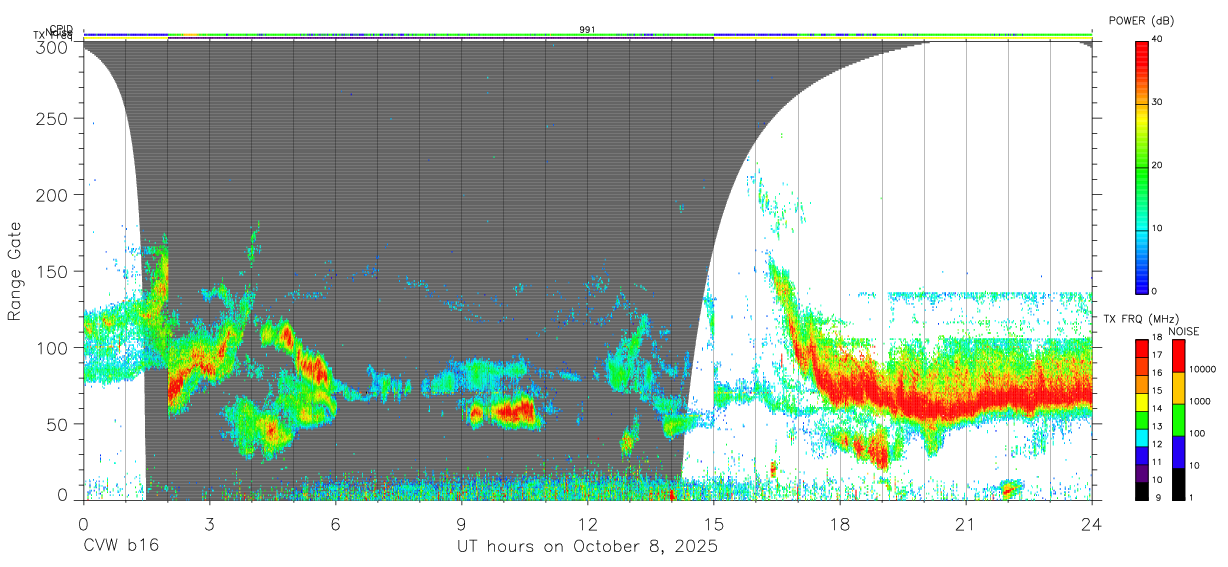Screen dimensions: 1228x567
Task: Click the 40 label on the POWER scale
Action: coord(1158,40)
